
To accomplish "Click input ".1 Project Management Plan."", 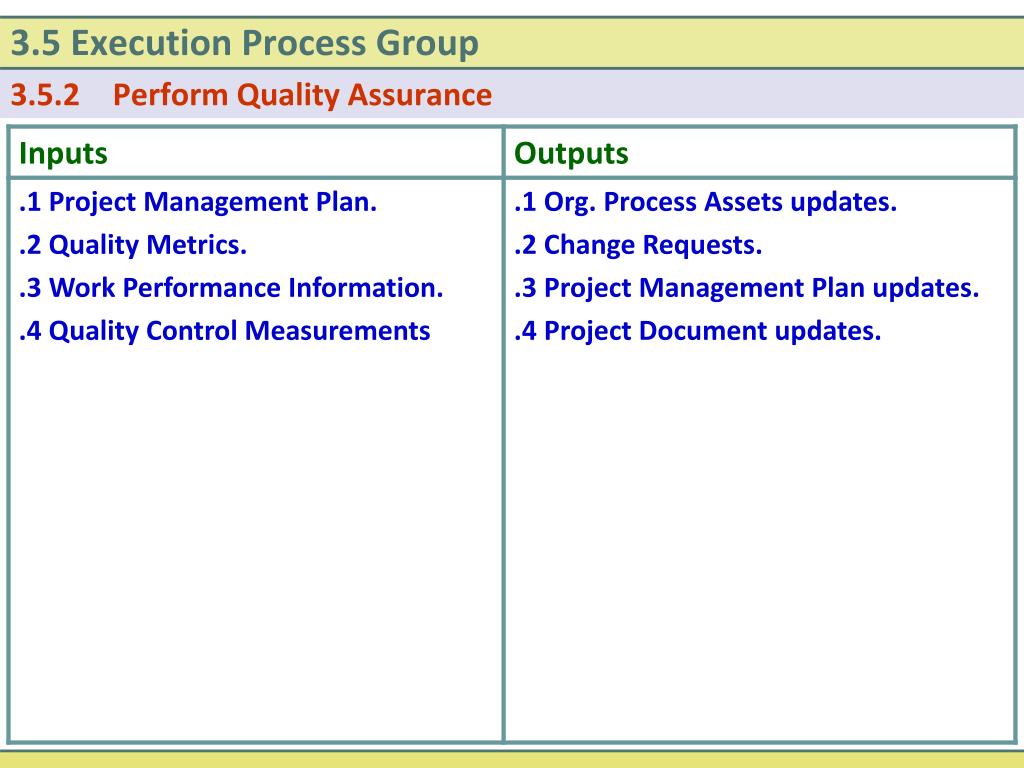I will tap(198, 203).
